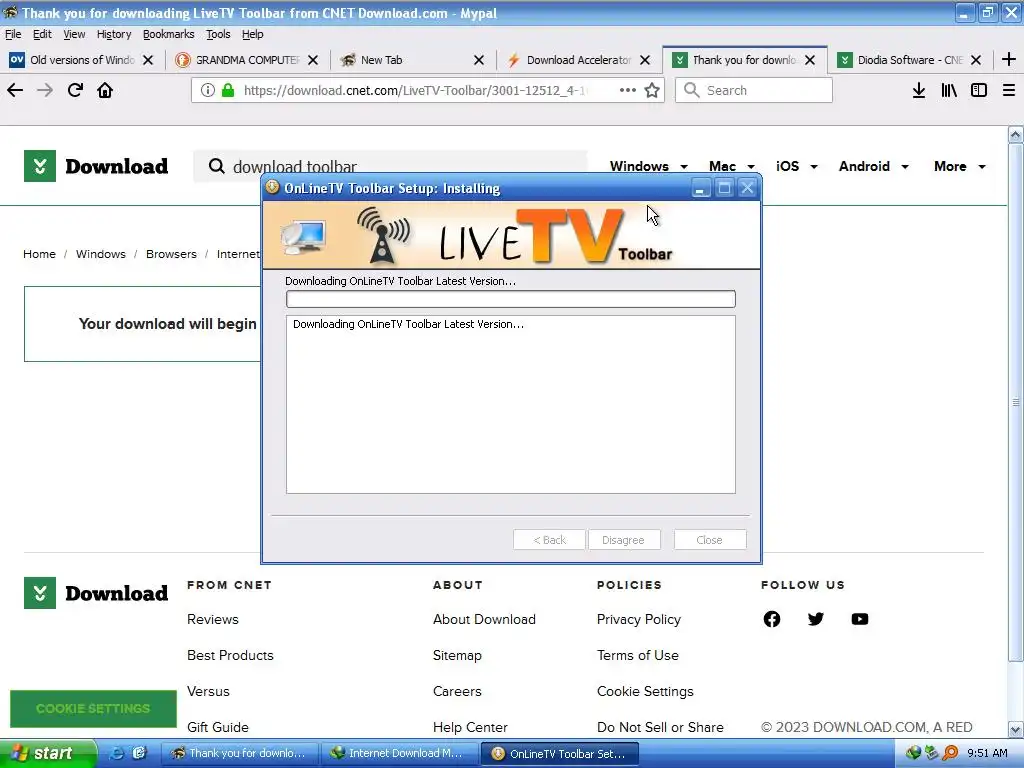Open the View menu
Image resolution: width=1024 pixels, height=768 pixels.
74,34
